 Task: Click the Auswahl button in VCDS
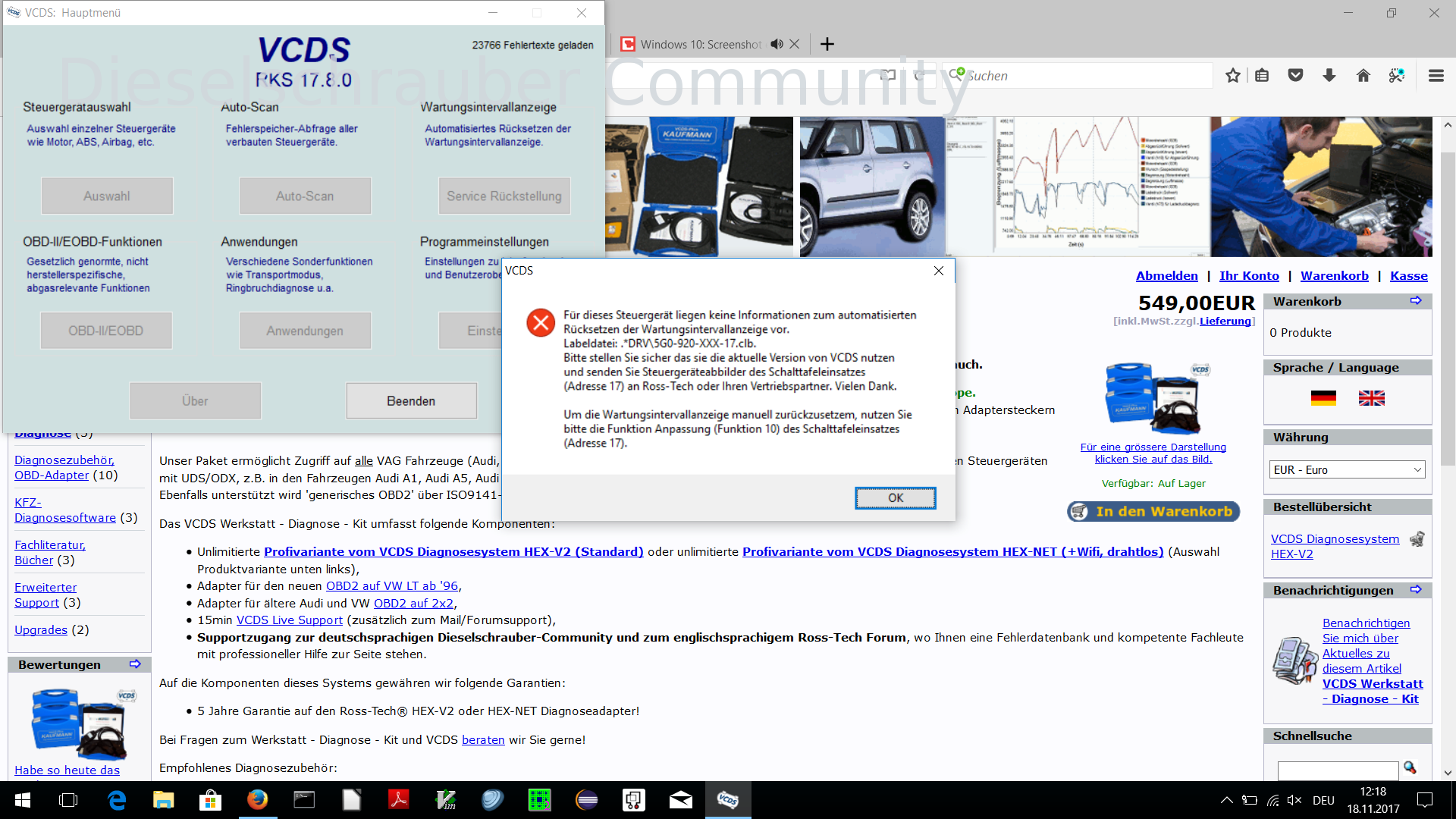pyautogui.click(x=107, y=196)
